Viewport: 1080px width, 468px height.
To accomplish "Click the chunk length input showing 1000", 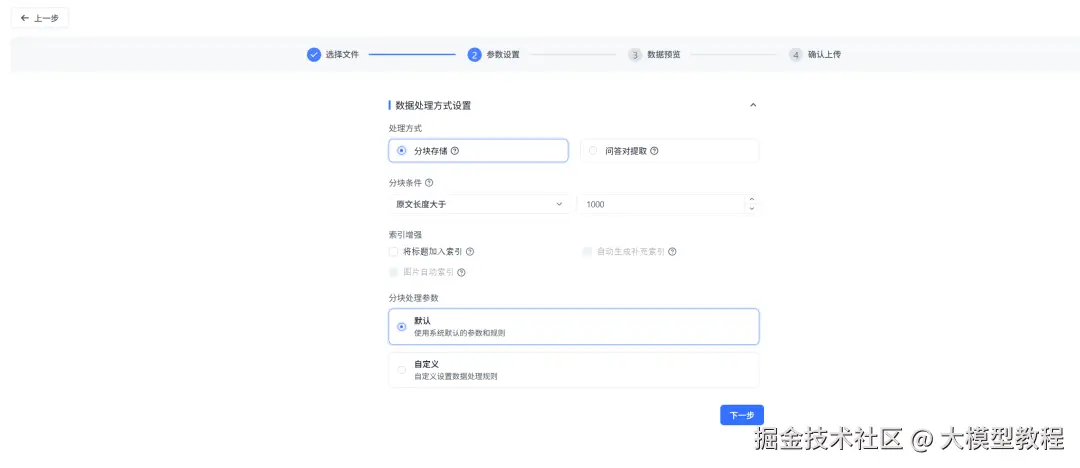I will [660, 204].
